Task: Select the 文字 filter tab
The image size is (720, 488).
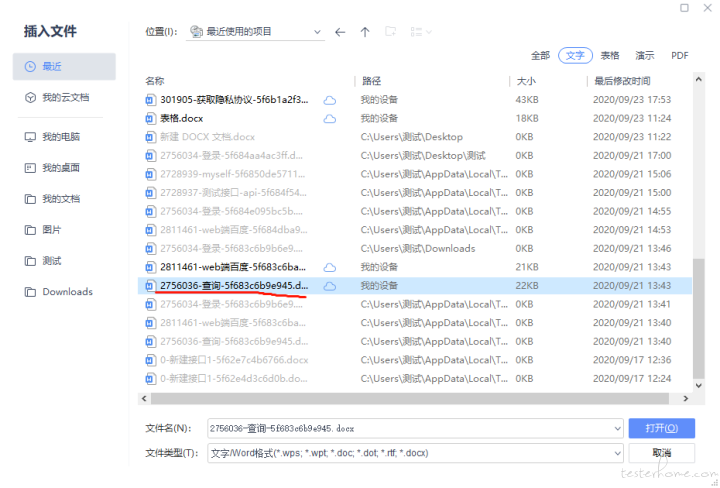Action: (575, 56)
